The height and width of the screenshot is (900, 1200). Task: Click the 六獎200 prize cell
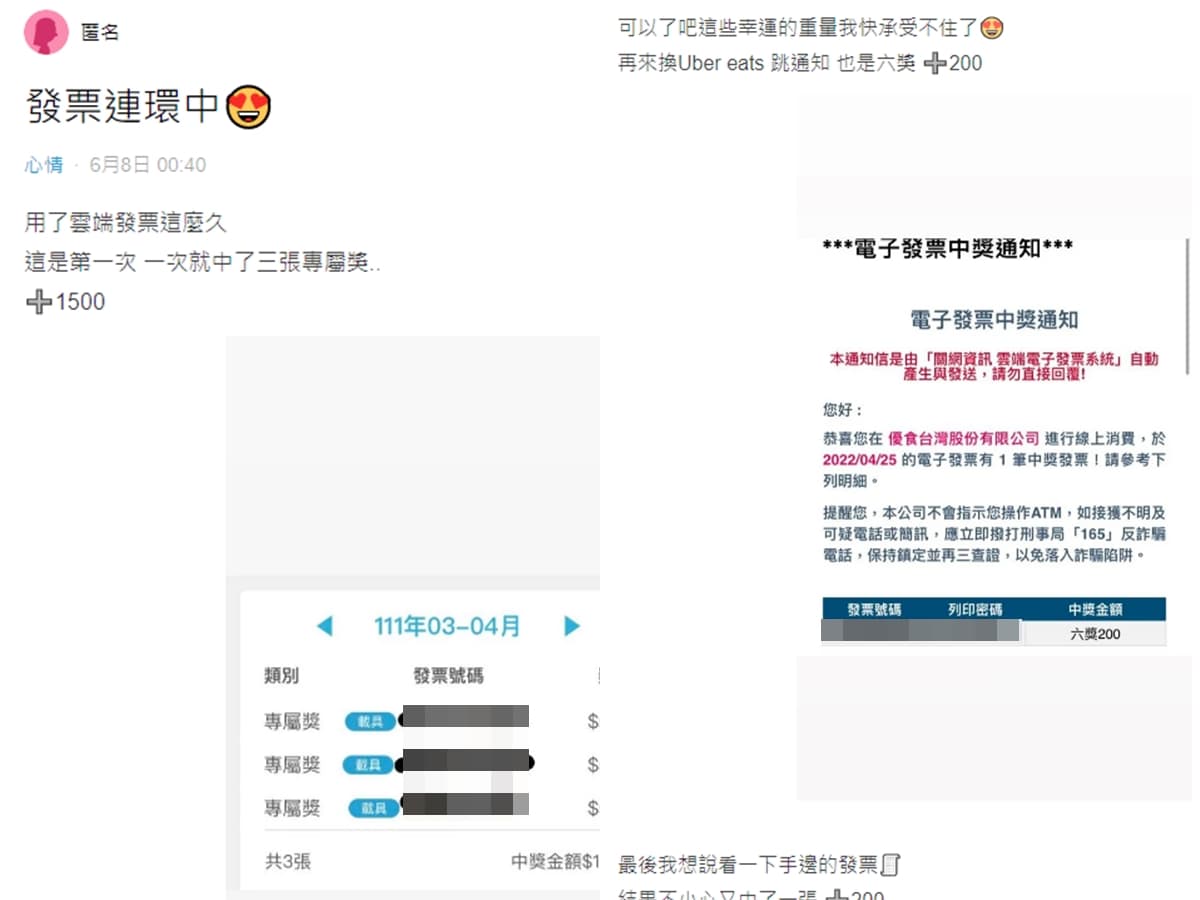[x=1095, y=633]
